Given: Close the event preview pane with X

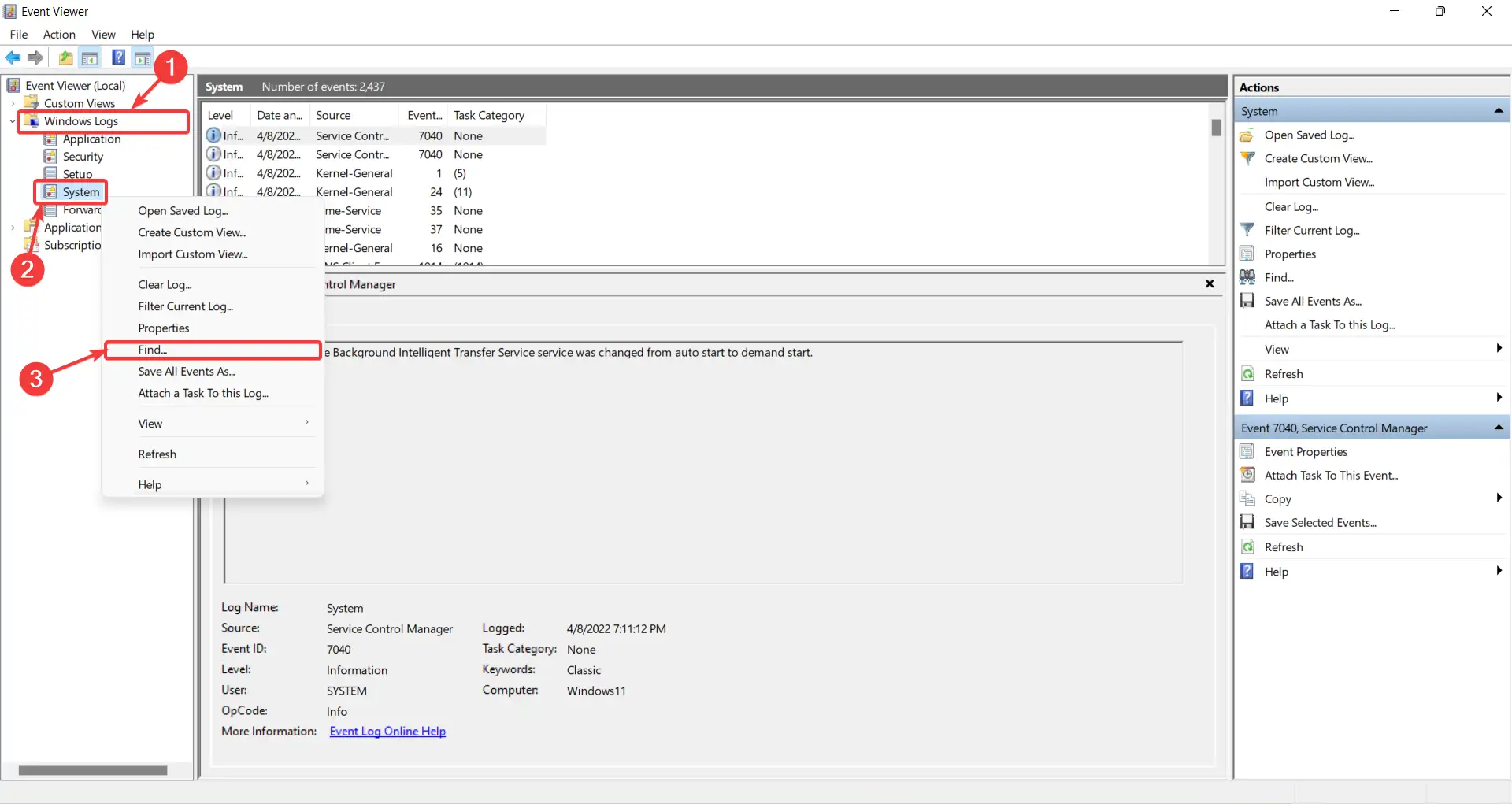Looking at the screenshot, I should (x=1210, y=283).
